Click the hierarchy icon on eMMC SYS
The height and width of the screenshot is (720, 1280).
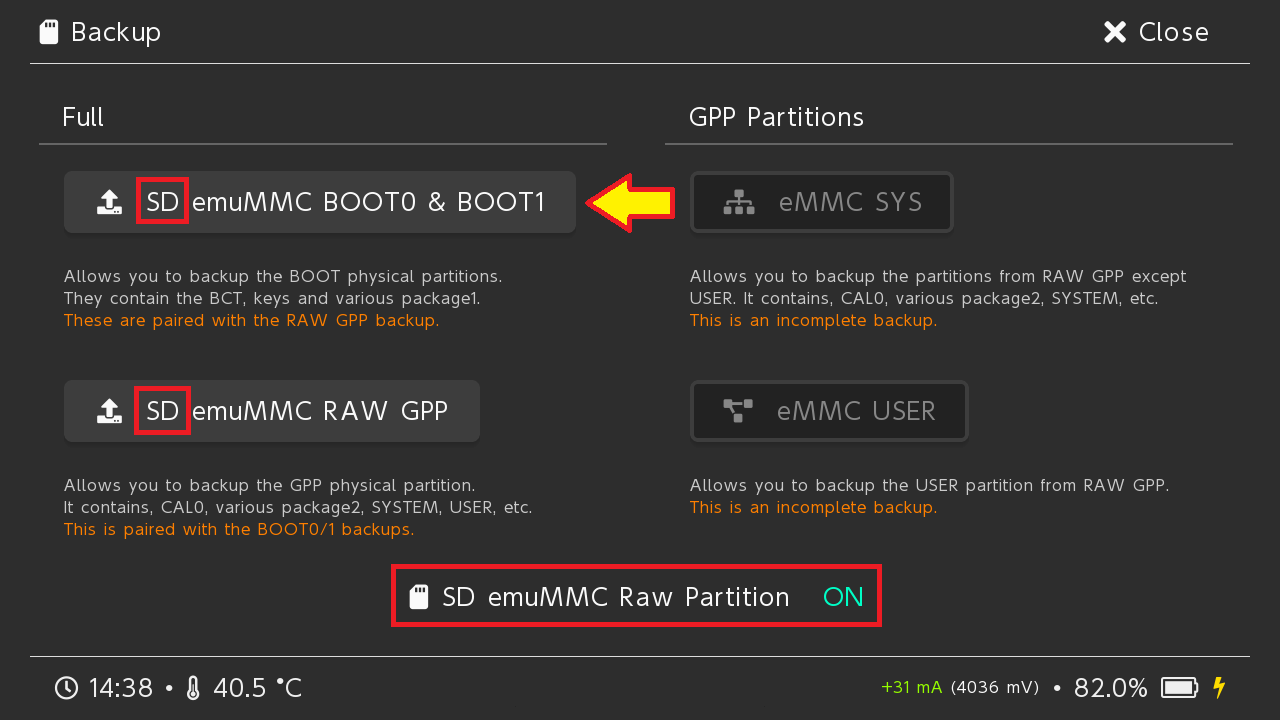pos(739,203)
